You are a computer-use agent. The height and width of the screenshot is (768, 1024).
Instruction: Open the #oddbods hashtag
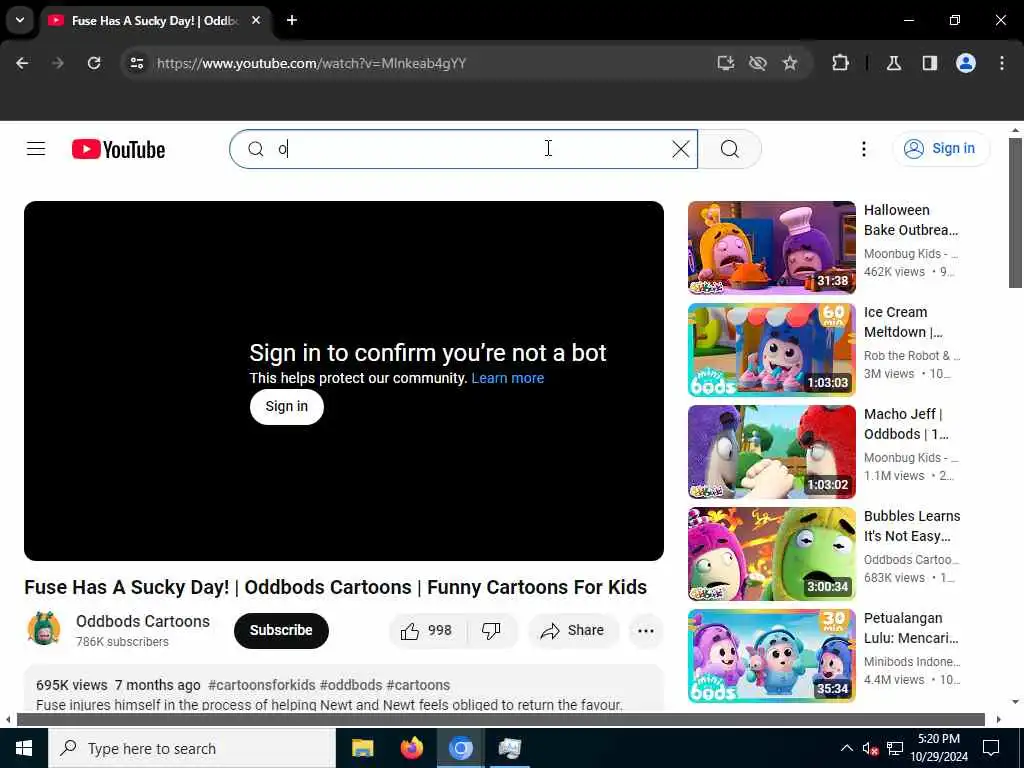(x=351, y=685)
